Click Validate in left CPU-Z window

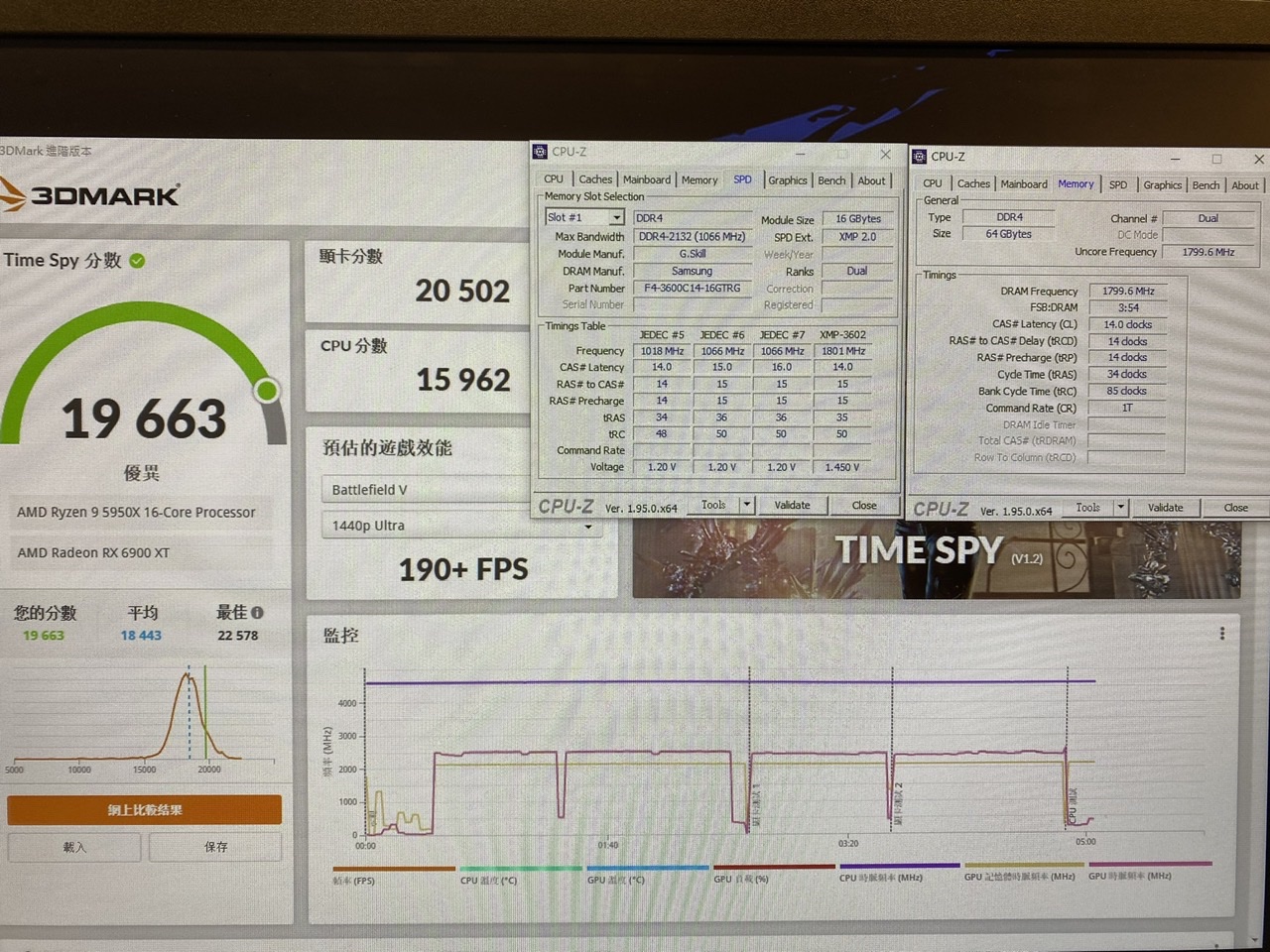pyautogui.click(x=792, y=505)
